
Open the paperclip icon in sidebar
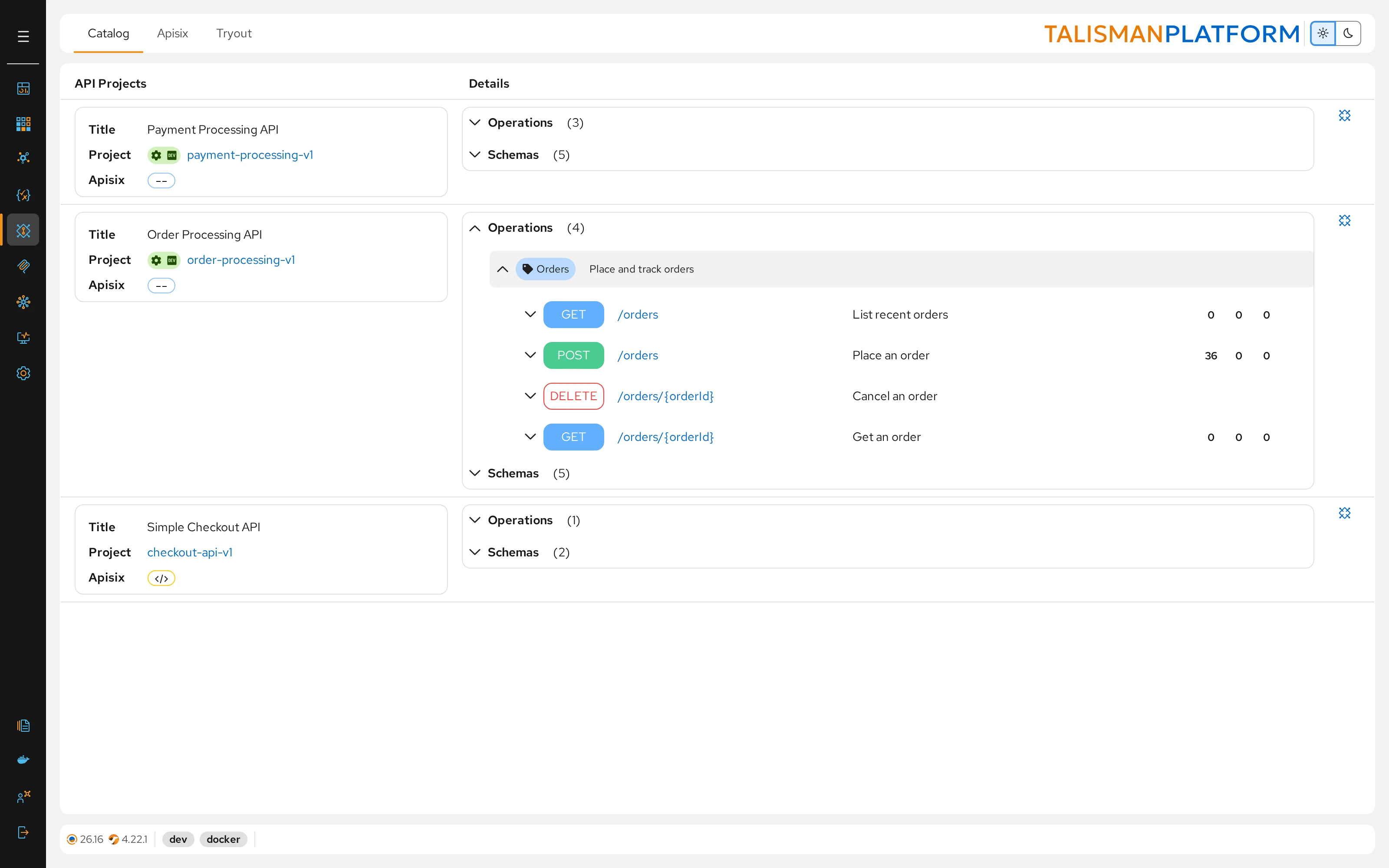pos(23,266)
